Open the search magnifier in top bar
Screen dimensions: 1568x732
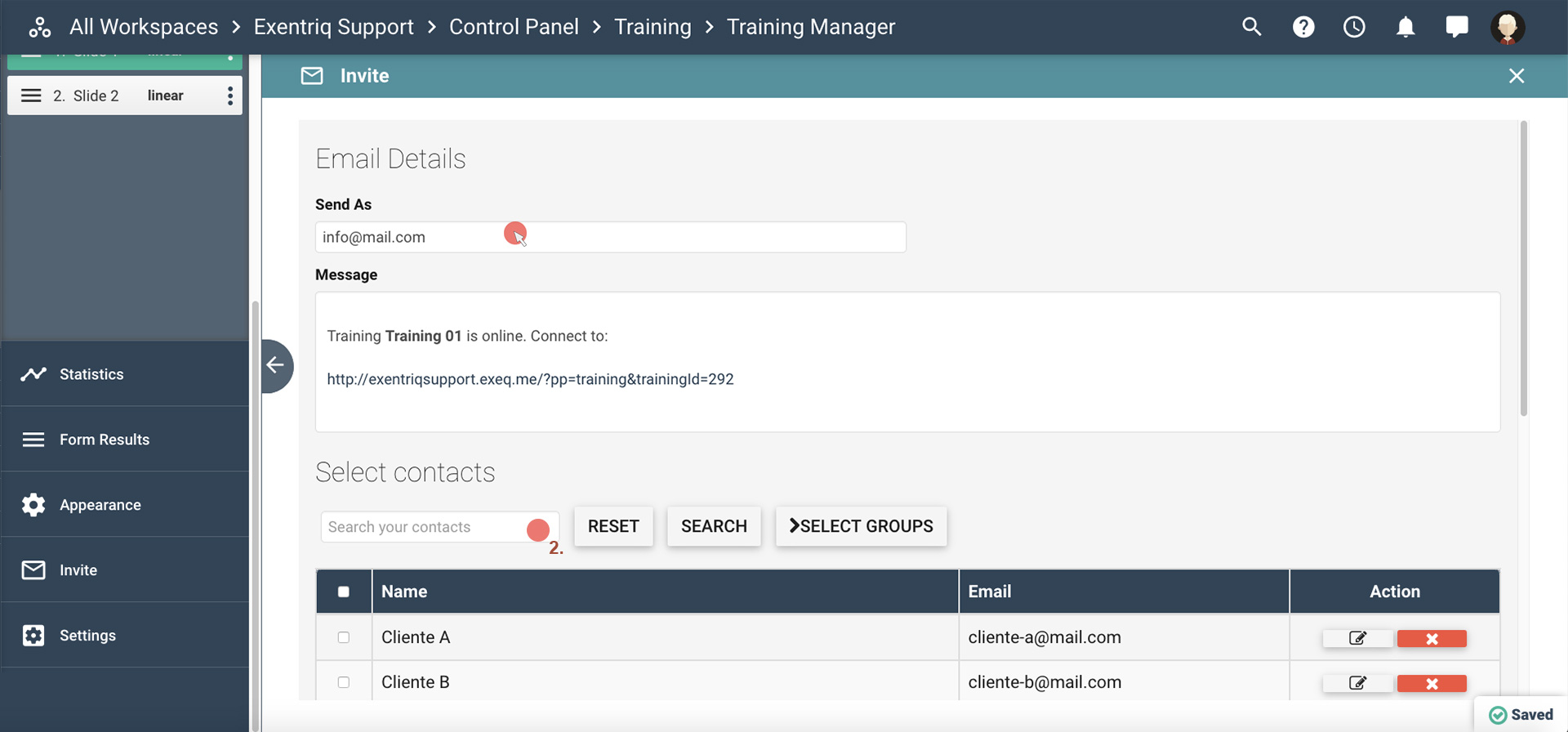[x=1251, y=27]
